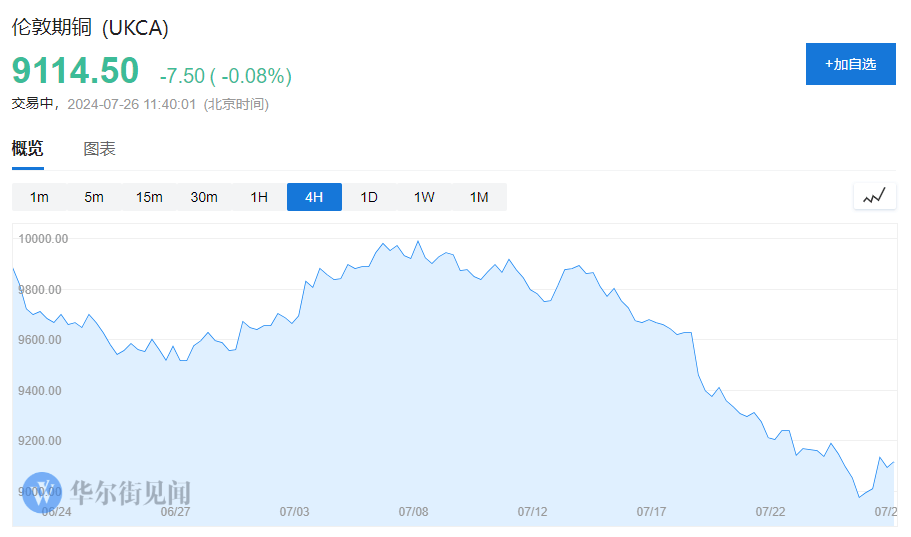Select the 5m interval
This screenshot has width=911, height=537.
(x=94, y=197)
